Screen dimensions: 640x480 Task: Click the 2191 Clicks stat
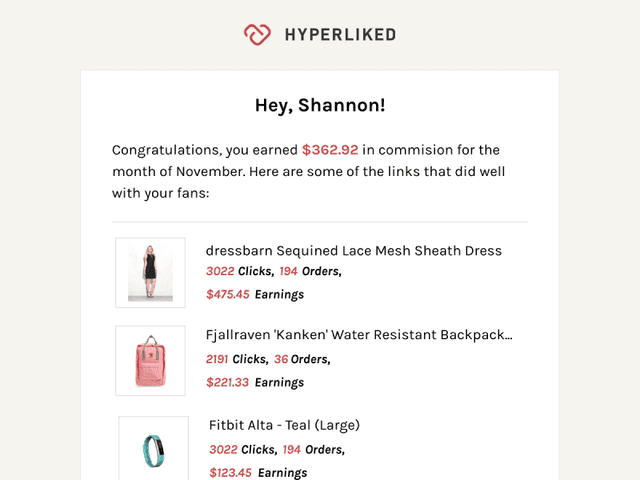point(237,359)
